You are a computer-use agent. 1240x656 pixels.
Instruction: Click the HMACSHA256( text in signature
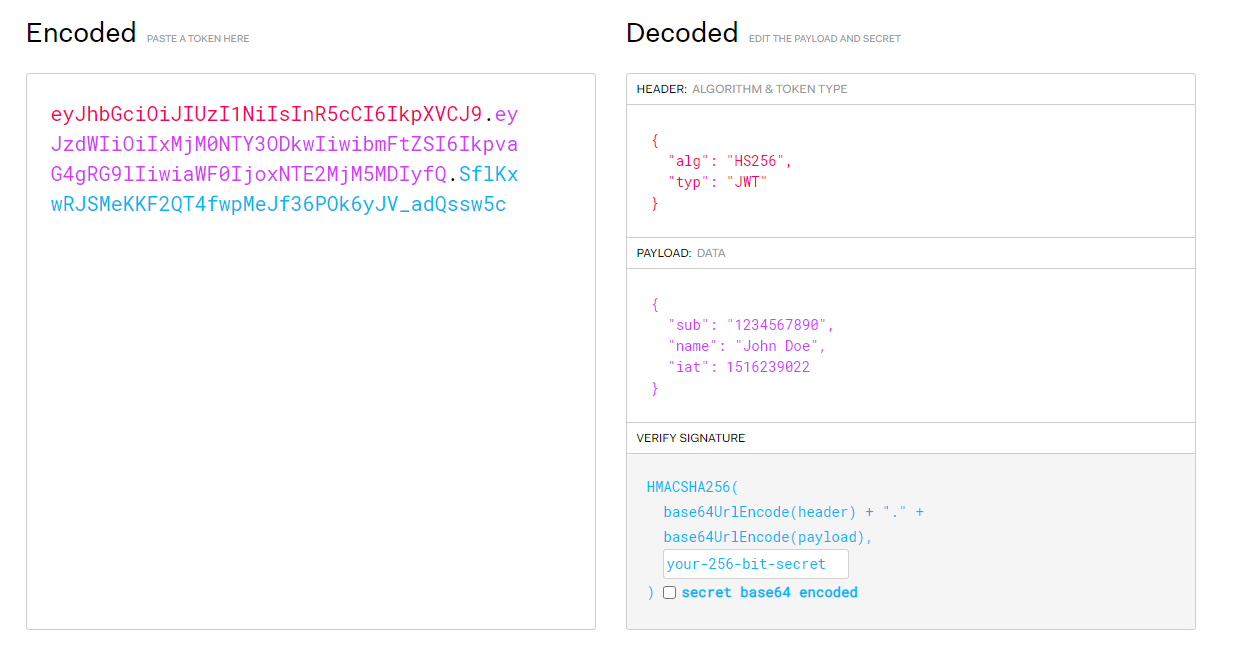692,488
